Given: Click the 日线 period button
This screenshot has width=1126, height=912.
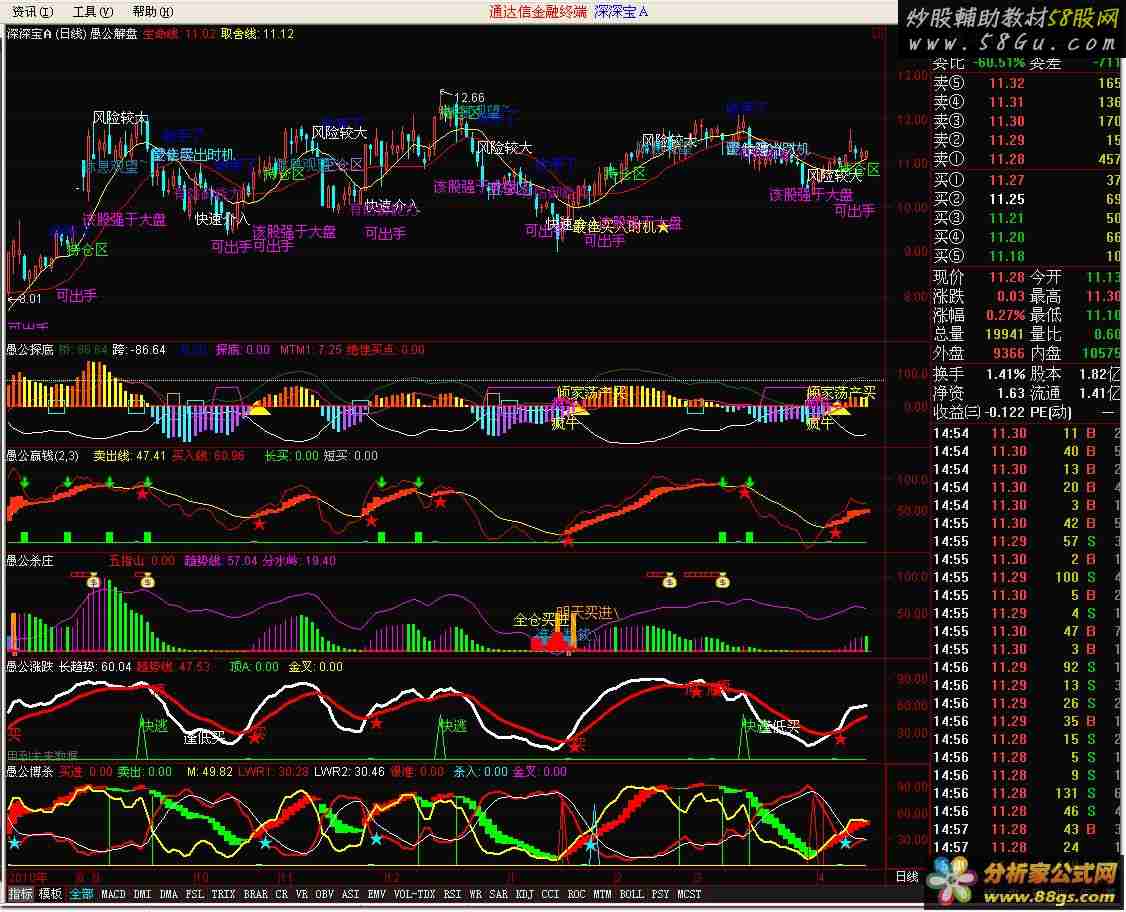Looking at the screenshot, I should (x=907, y=877).
